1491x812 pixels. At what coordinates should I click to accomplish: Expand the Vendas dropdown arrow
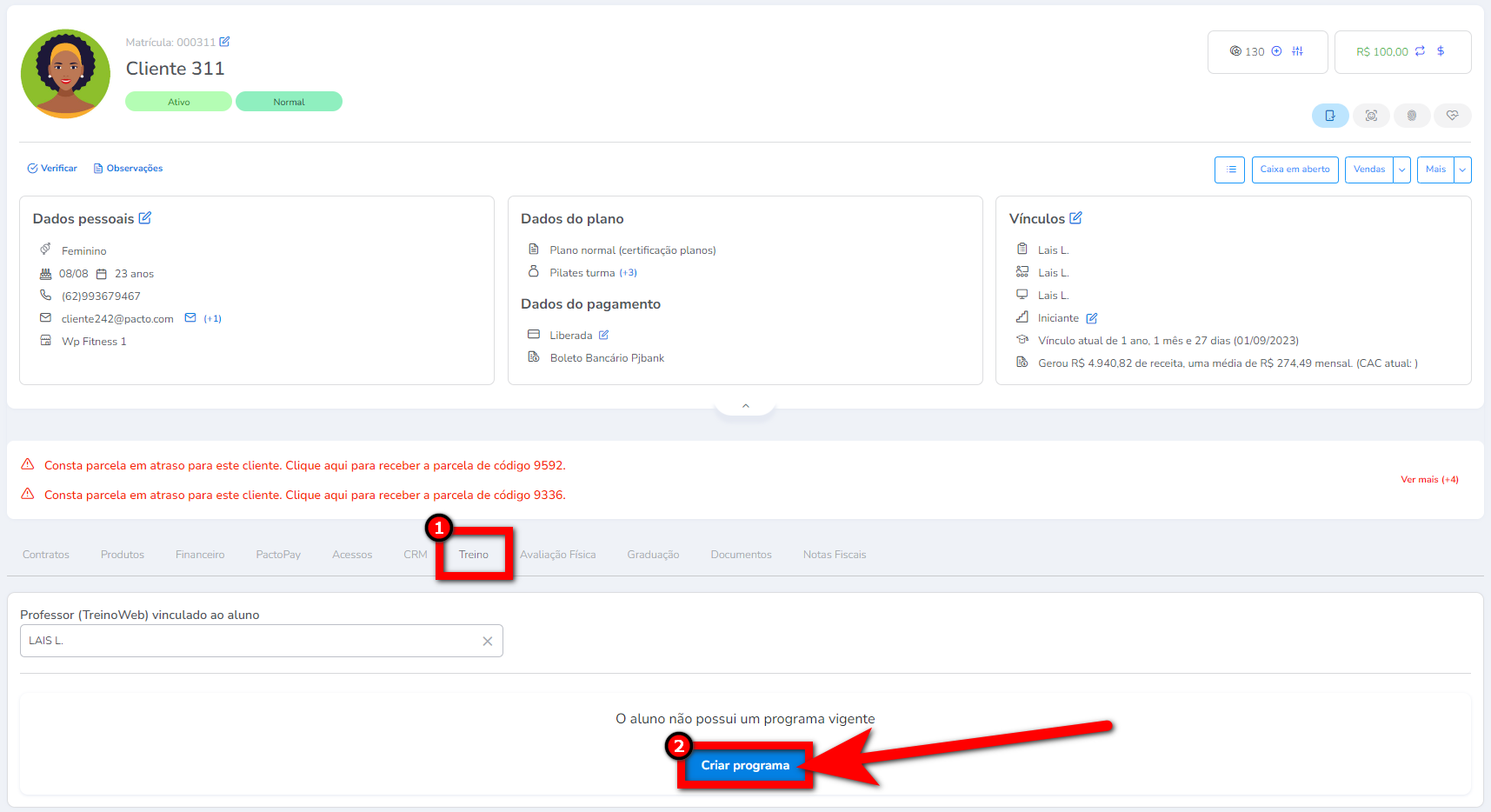click(x=1401, y=170)
